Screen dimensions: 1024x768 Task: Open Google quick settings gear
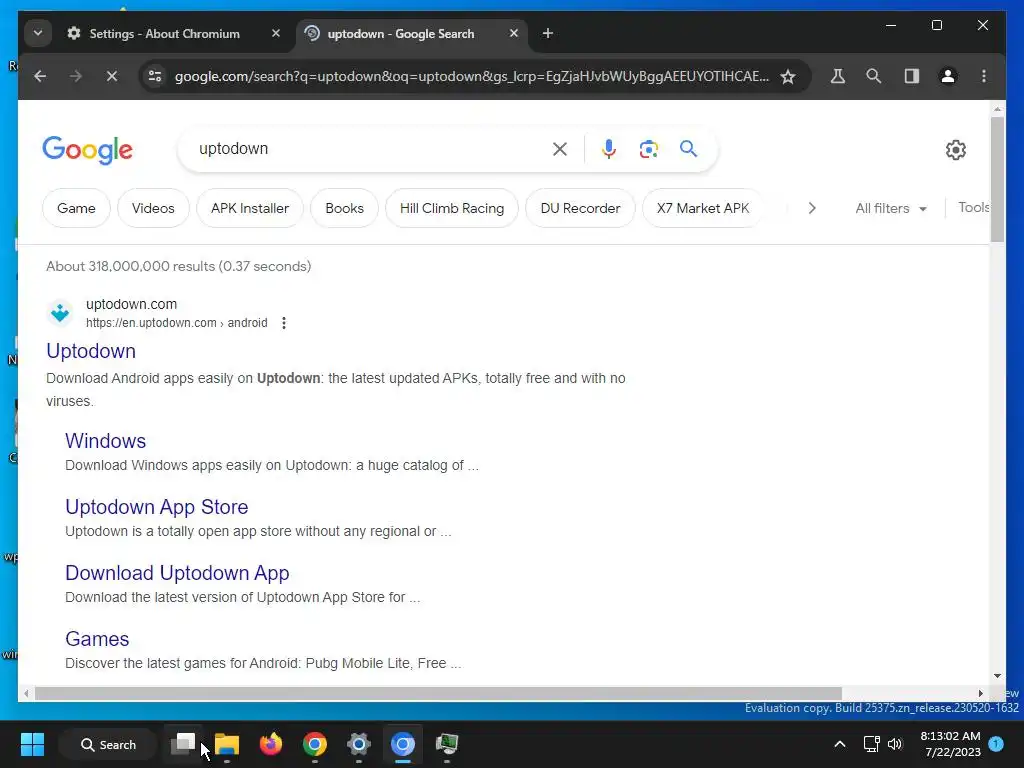tap(955, 150)
